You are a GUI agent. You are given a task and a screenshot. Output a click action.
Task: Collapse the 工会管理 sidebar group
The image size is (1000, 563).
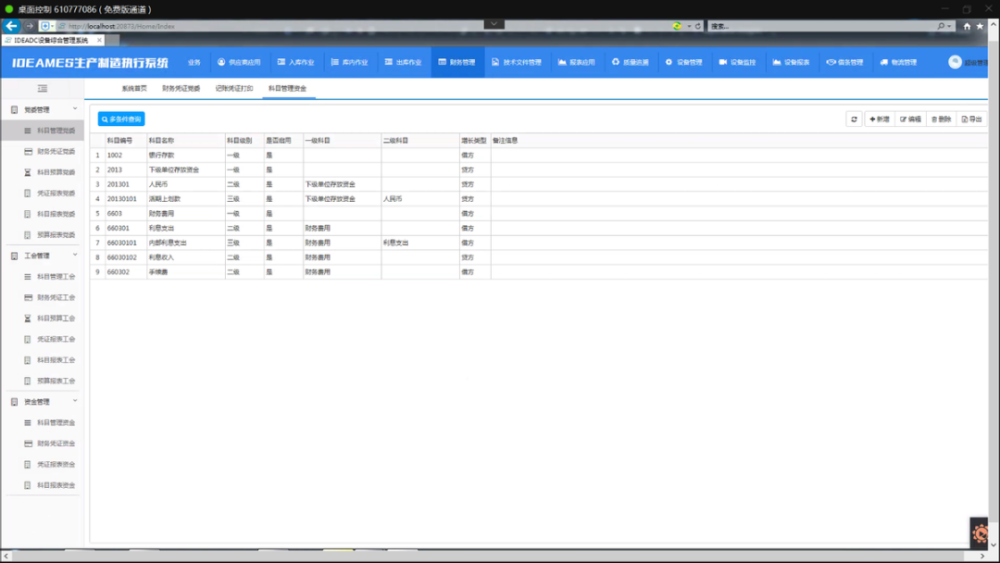[x=43, y=256]
